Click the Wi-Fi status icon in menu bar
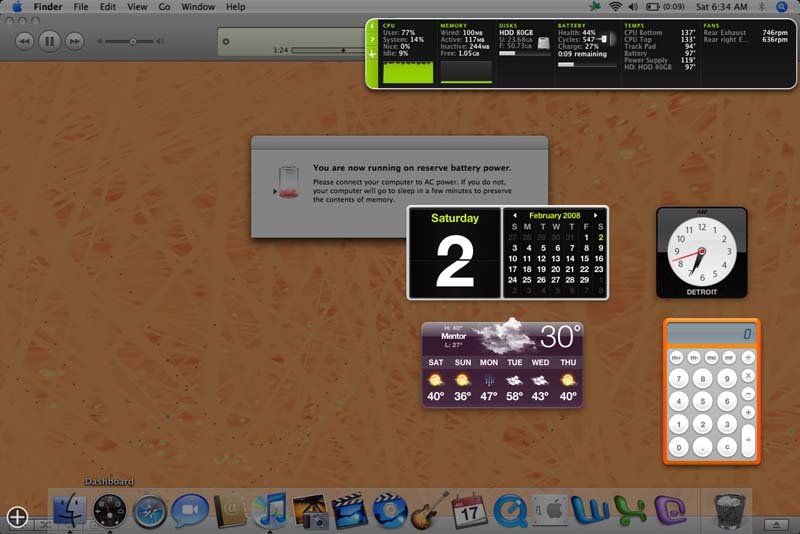Image resolution: width=800 pixels, height=534 pixels. (615, 7)
